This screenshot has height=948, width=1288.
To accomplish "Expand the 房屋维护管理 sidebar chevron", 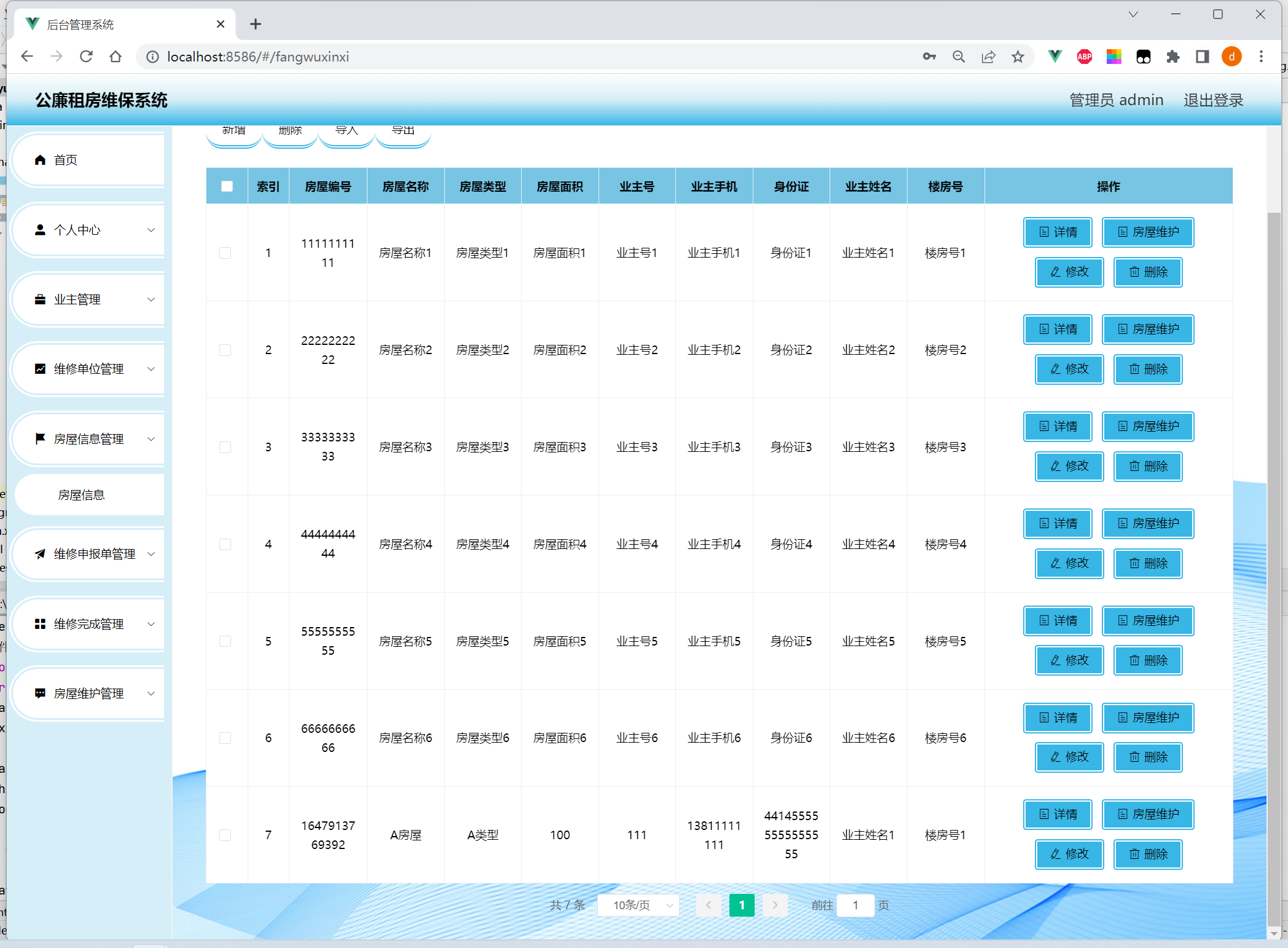I will coord(151,693).
